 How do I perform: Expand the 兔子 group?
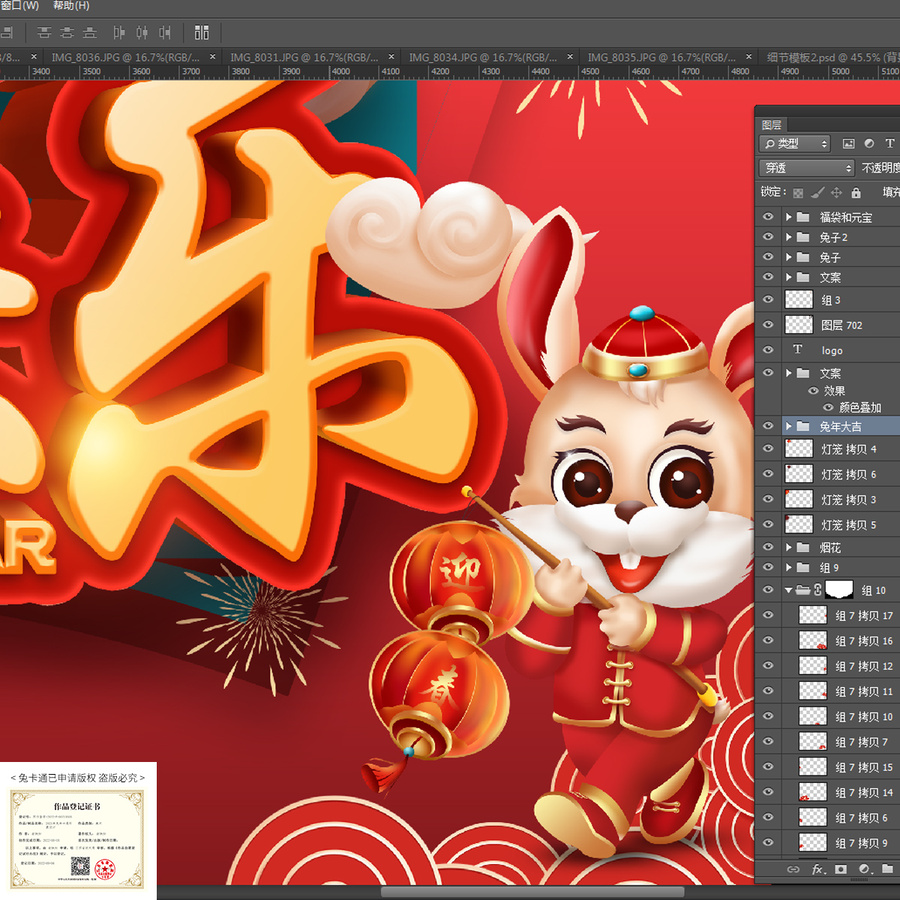pyautogui.click(x=789, y=257)
